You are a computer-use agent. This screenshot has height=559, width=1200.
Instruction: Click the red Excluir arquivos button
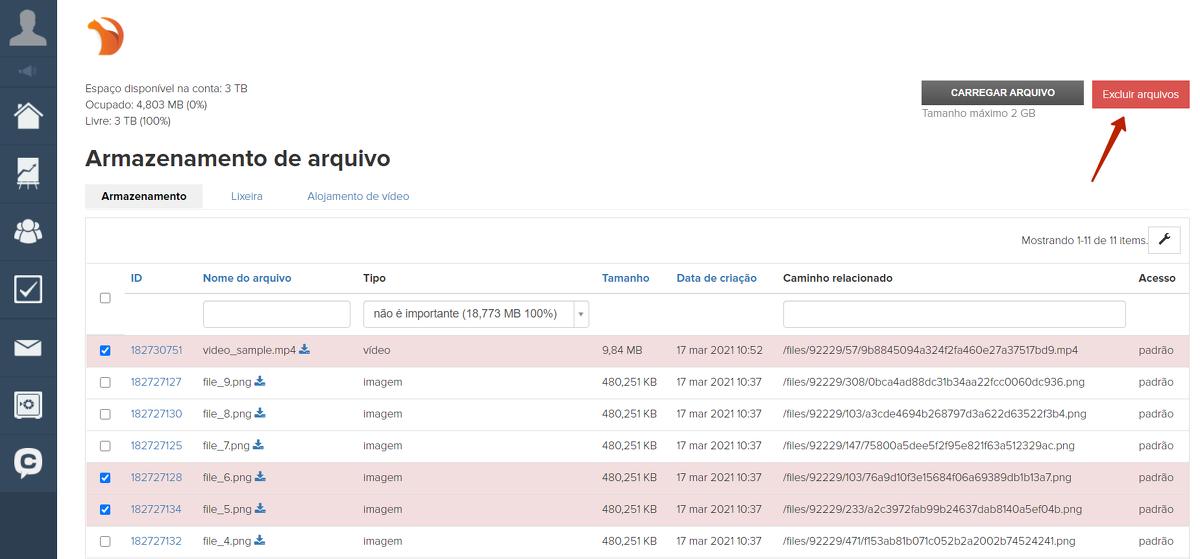pyautogui.click(x=1140, y=95)
